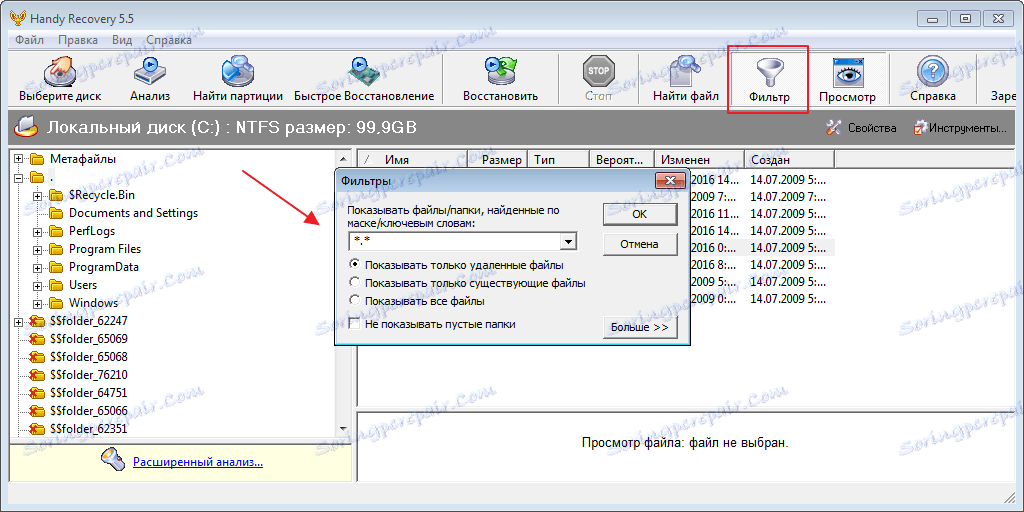Sort file list by Тип column
Viewport: 1024px width, 512px height.
[558, 159]
